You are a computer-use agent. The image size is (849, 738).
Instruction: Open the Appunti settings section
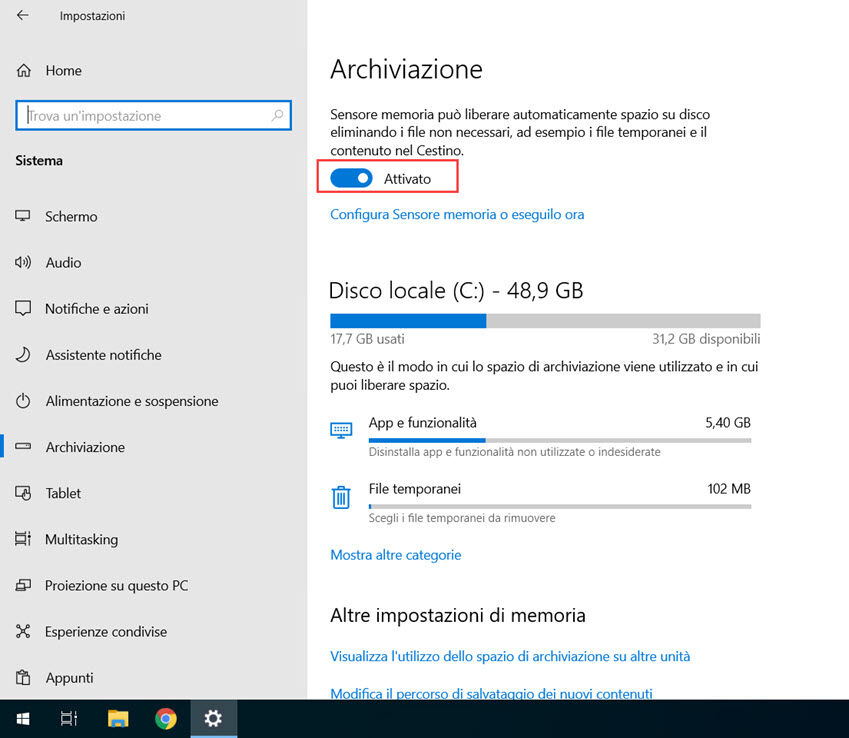pos(67,677)
